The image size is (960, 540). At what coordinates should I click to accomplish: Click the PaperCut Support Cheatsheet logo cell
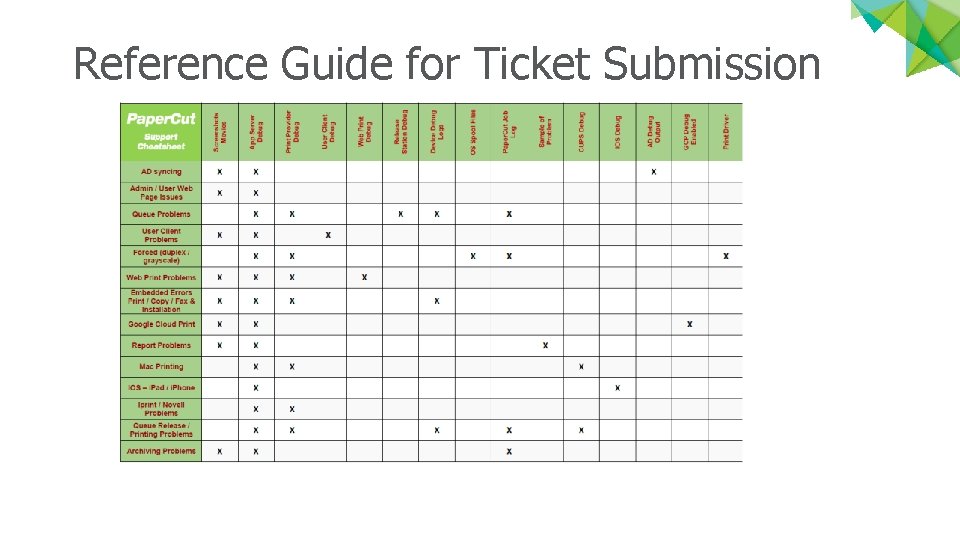click(x=161, y=132)
